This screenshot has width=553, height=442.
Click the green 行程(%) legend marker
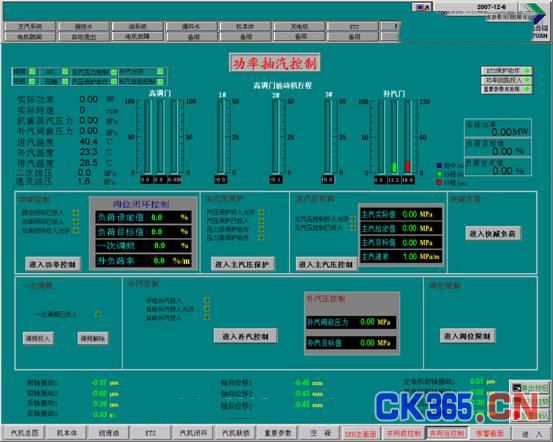[439, 174]
